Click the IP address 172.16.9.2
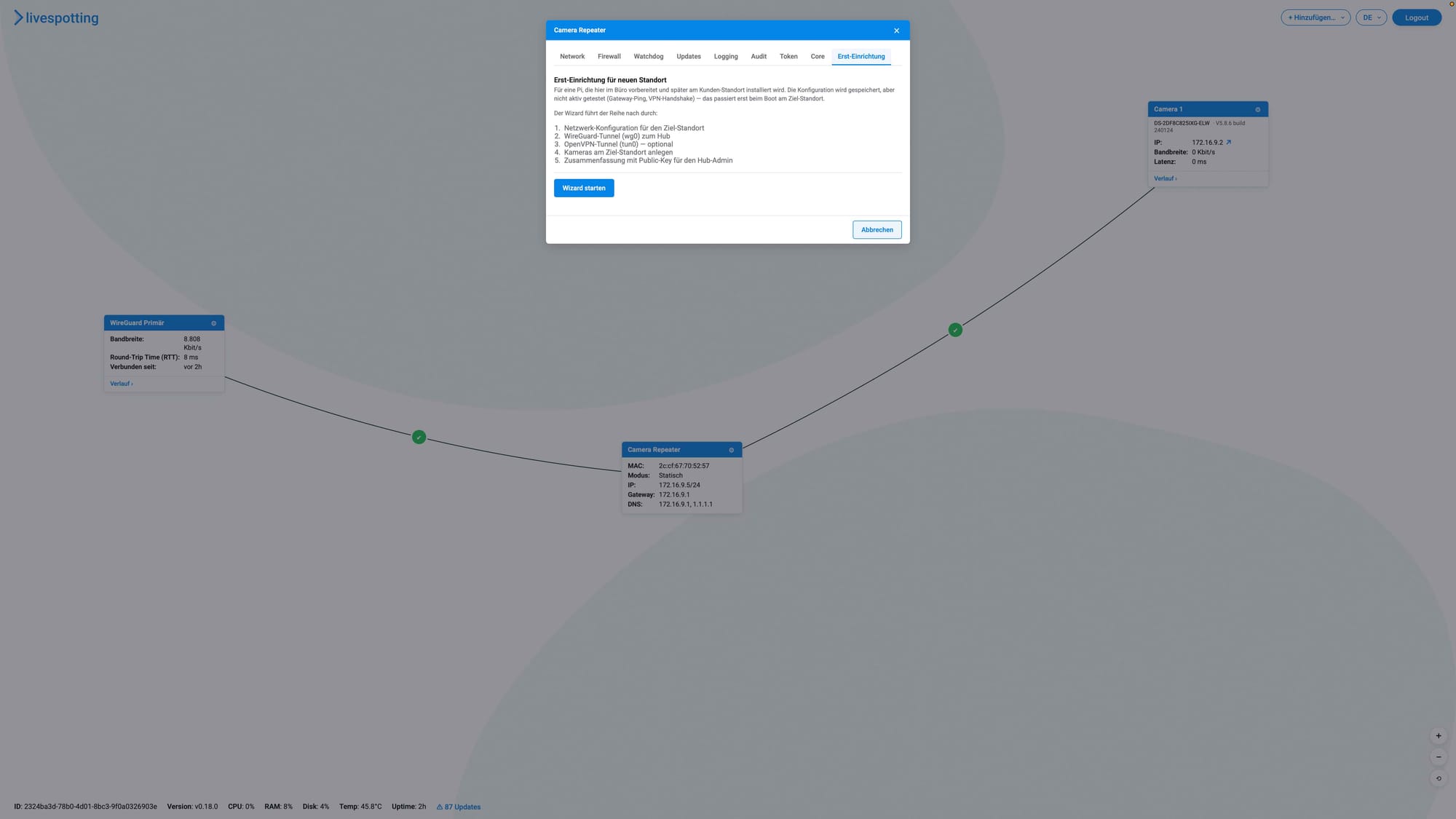The width and height of the screenshot is (1456, 819). point(1207,143)
